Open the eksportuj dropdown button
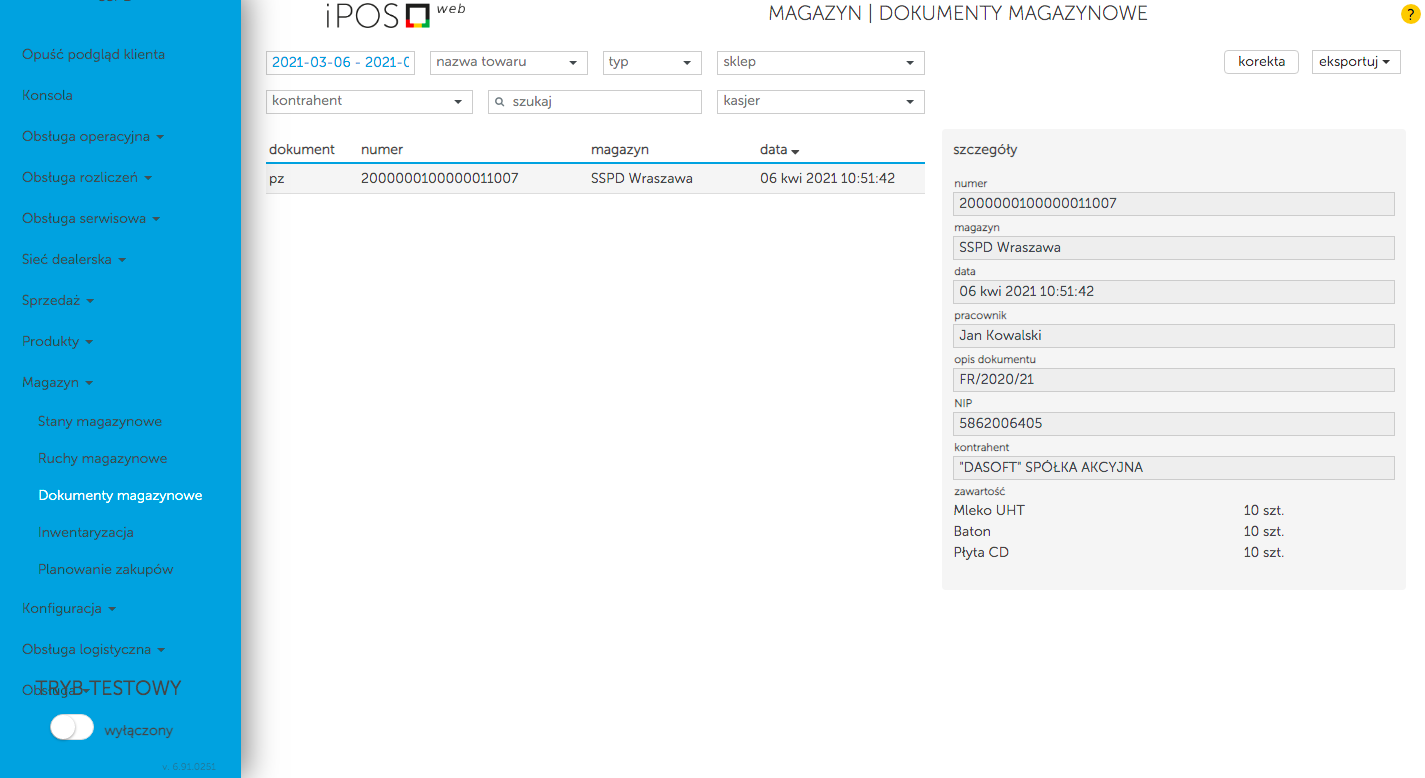1425x778 pixels. [1355, 62]
